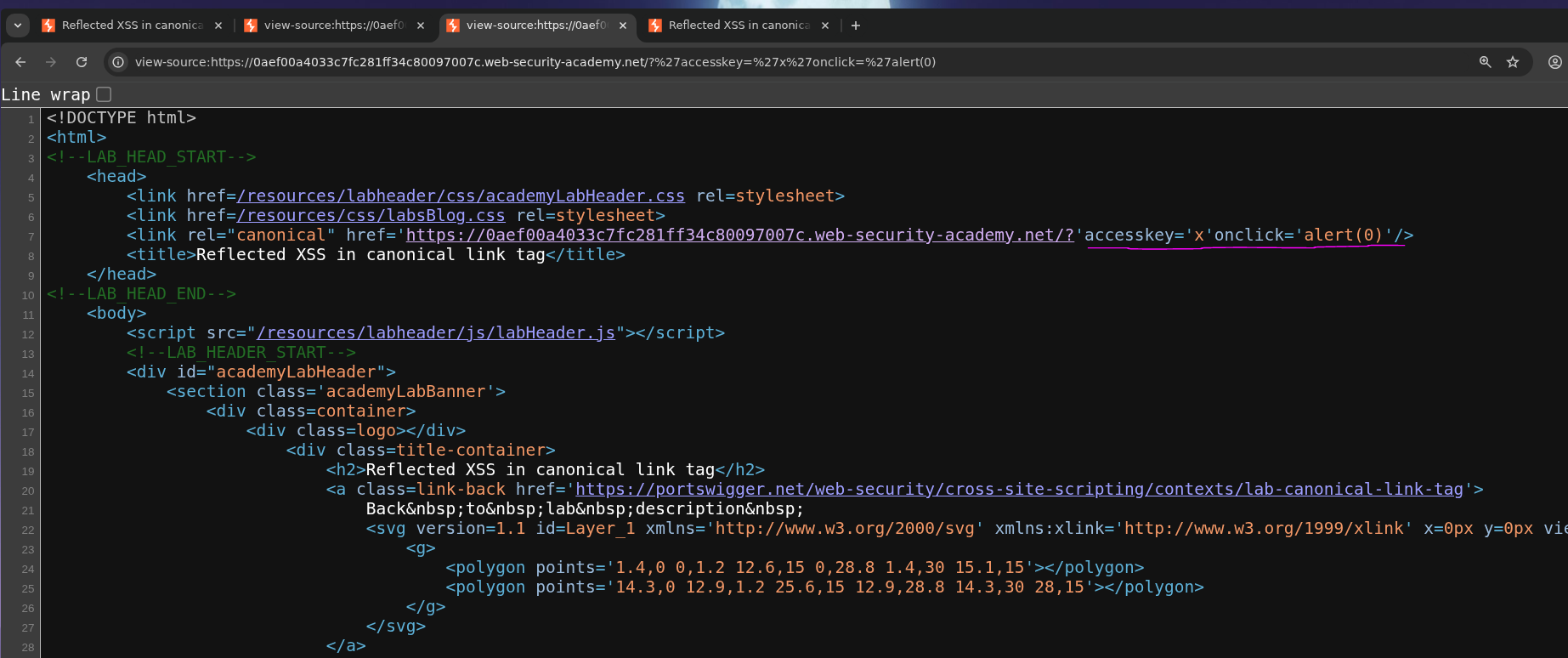
Task: Click the h2 heading text on line 19
Action: click(541, 470)
